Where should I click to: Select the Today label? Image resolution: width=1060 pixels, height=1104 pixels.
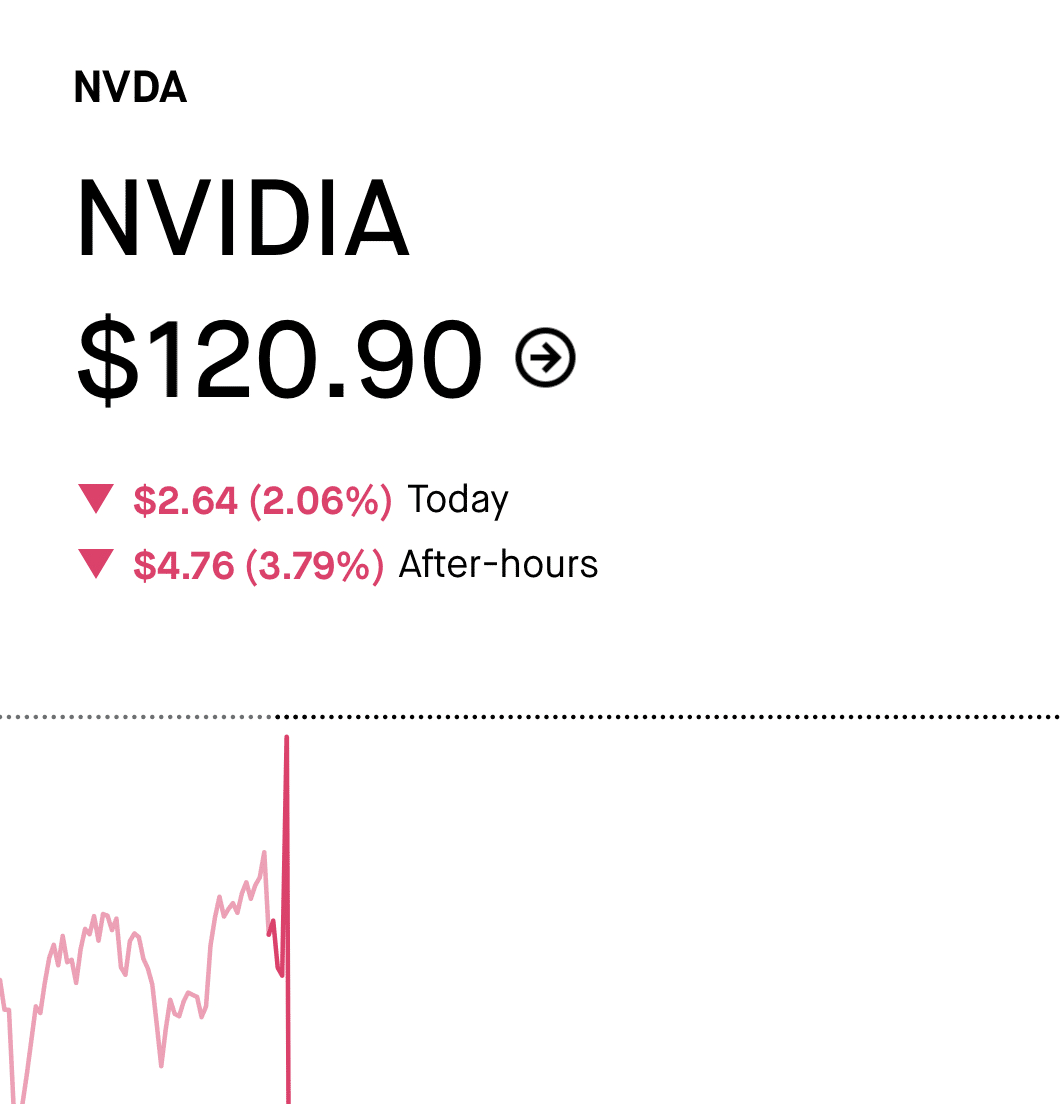458,500
